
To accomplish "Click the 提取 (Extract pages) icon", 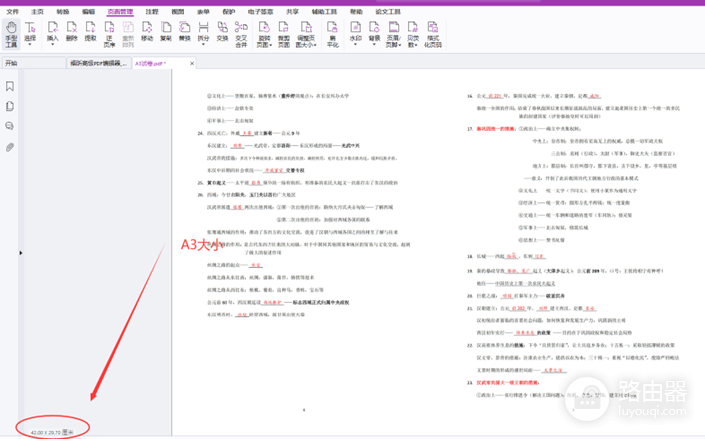I will click(90, 28).
